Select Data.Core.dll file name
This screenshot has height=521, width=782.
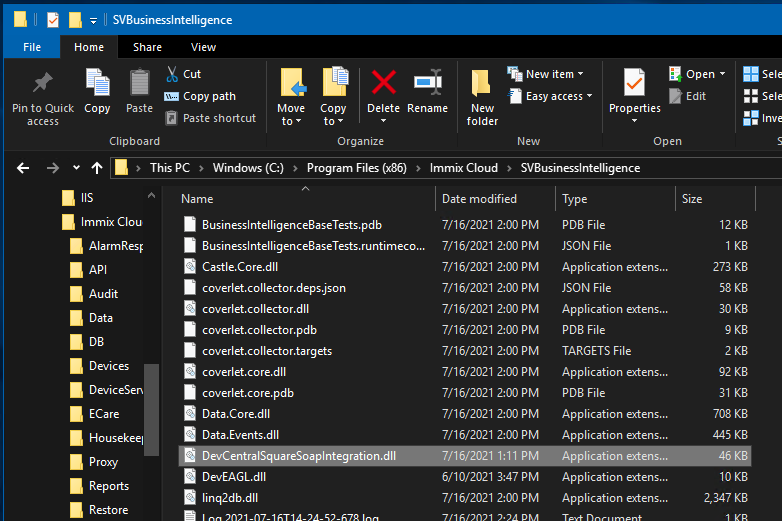[x=236, y=414]
